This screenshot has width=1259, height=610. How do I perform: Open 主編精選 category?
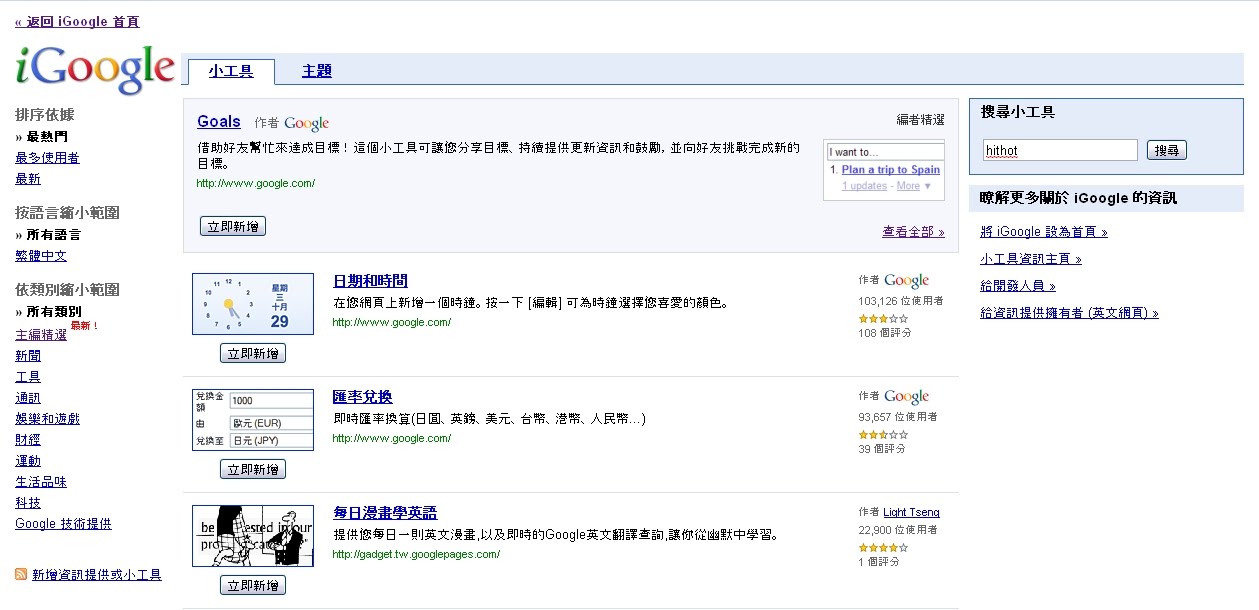pos(41,334)
